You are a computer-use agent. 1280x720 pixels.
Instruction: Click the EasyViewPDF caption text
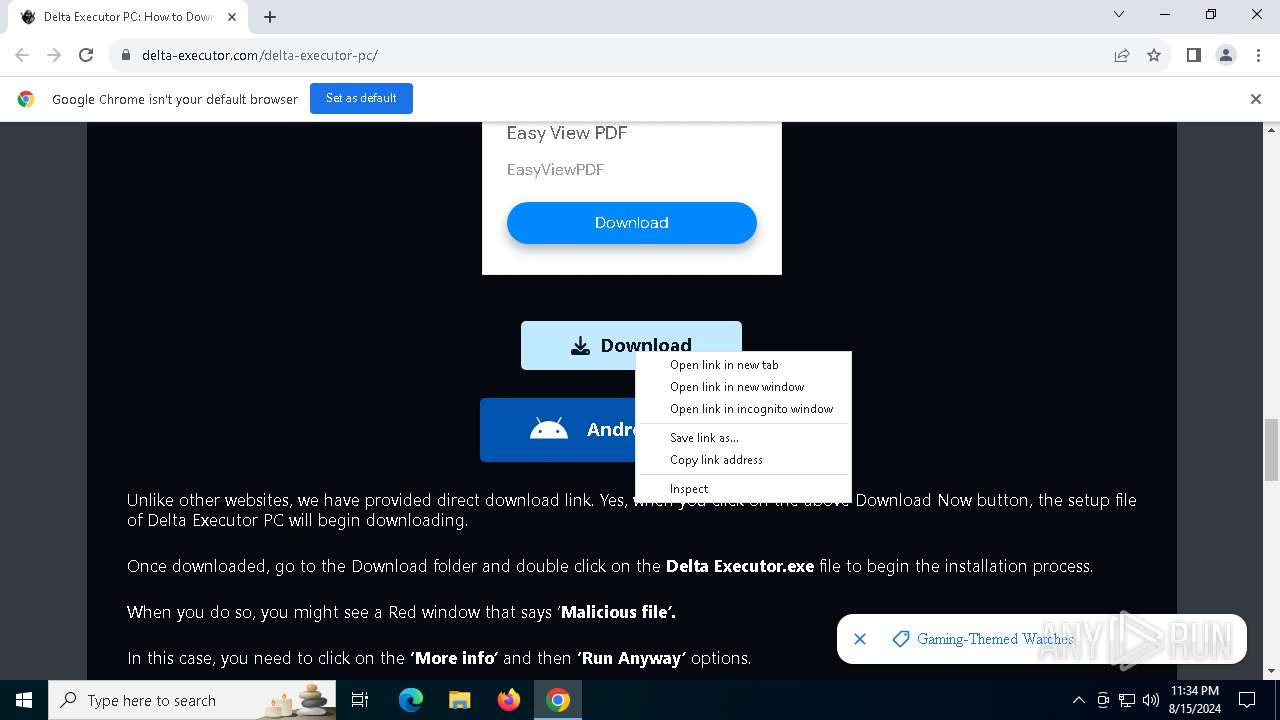(555, 170)
